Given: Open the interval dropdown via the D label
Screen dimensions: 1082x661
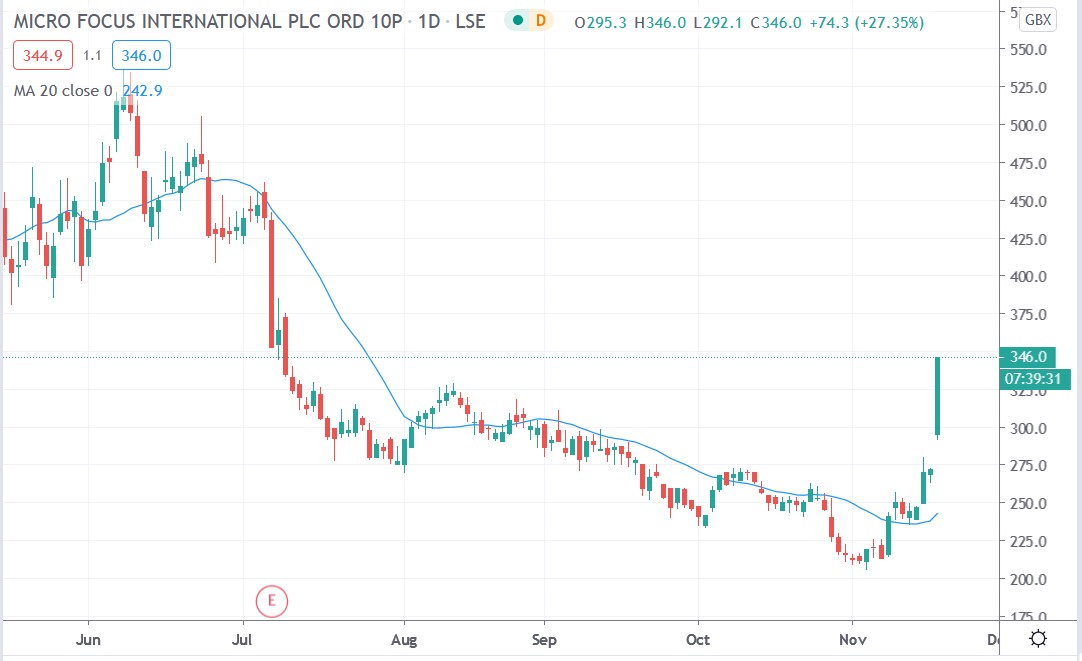Looking at the screenshot, I should pyautogui.click(x=541, y=19).
